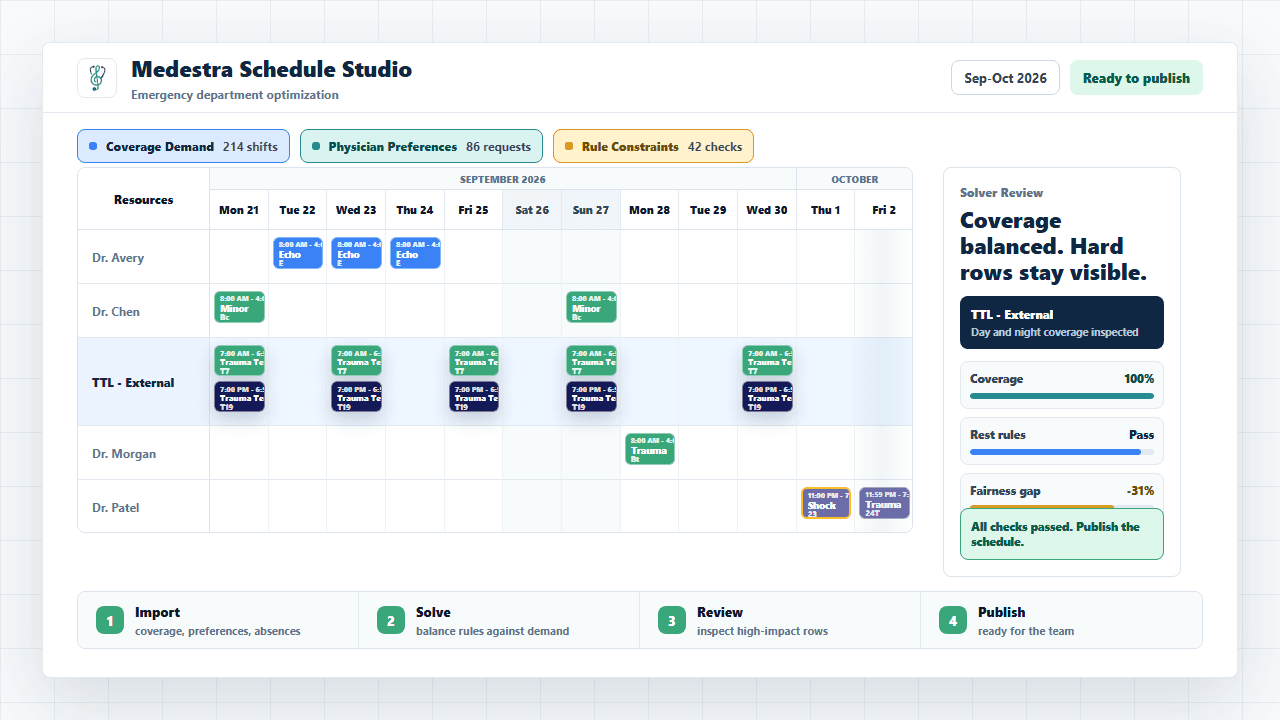The image size is (1280, 720).
Task: Click the Fairness gap -31% card
Action: pos(1062,491)
